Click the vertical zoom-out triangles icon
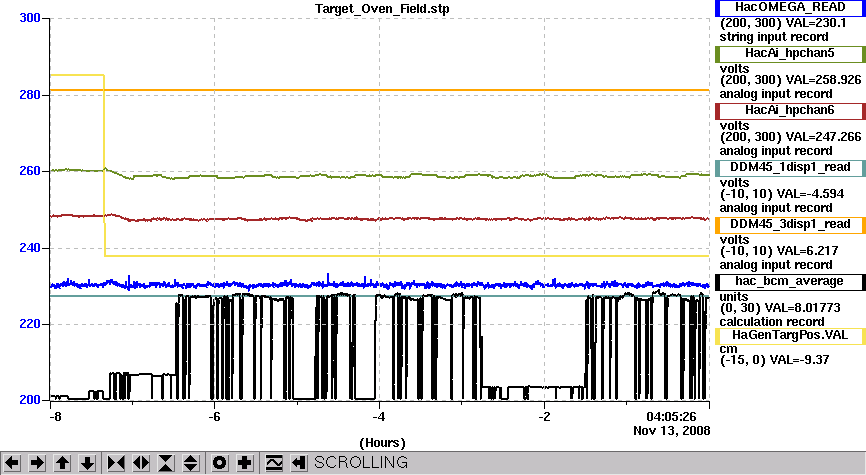 [191, 462]
